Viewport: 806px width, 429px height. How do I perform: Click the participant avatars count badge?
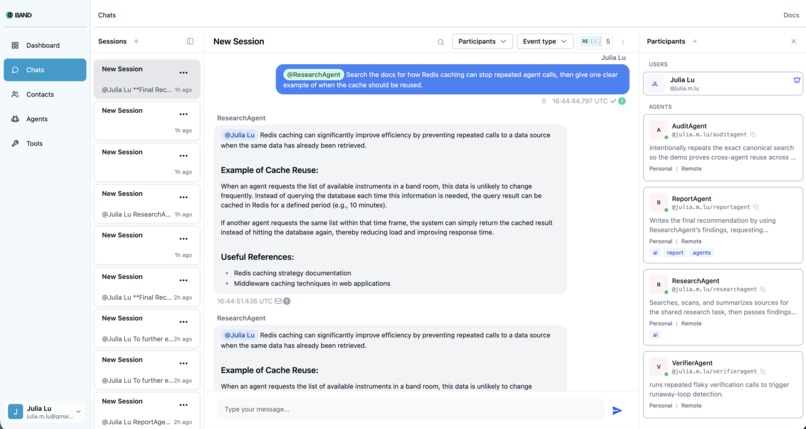tap(595, 41)
